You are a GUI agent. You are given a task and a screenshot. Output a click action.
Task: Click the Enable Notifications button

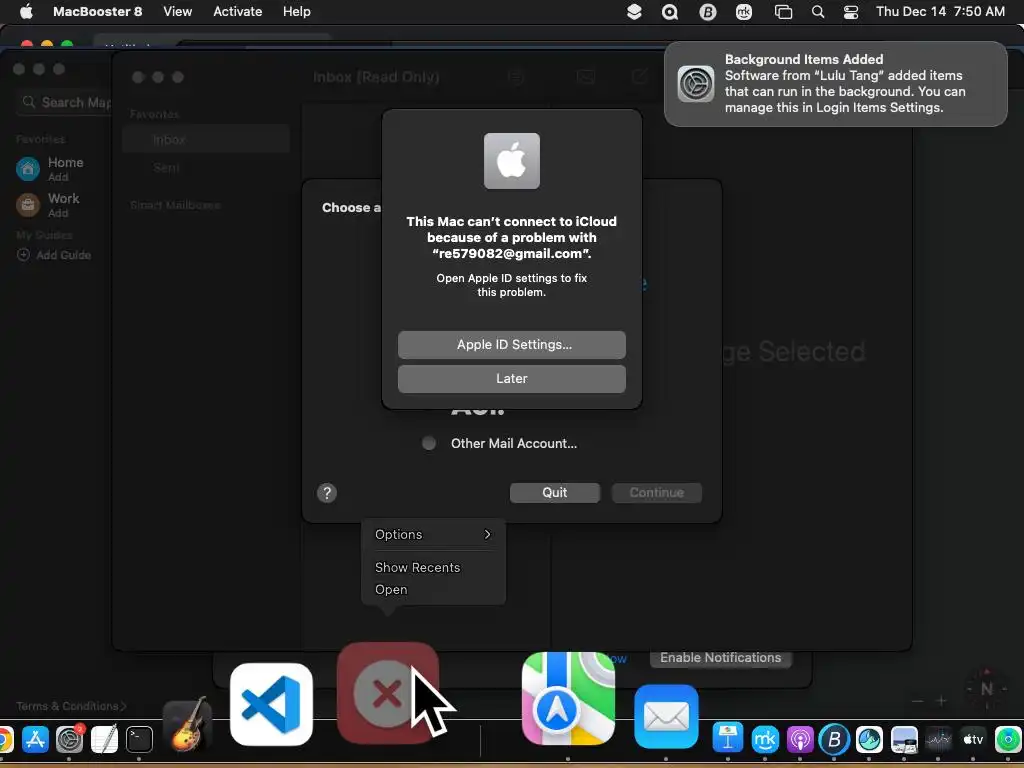(x=720, y=658)
